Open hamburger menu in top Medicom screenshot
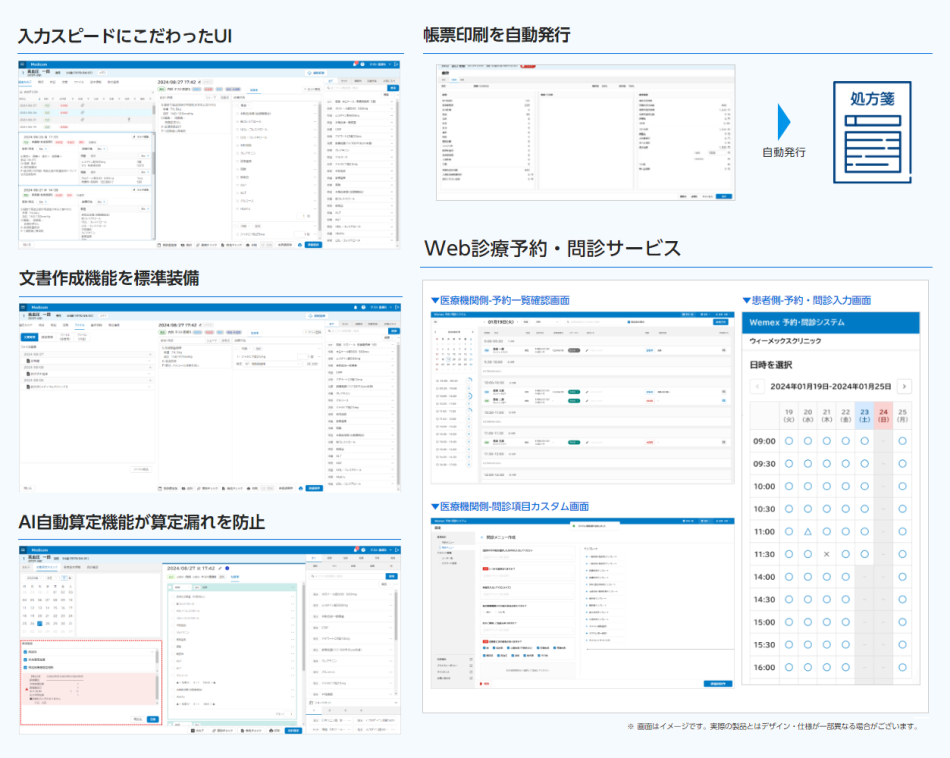Screen dimensions: 950x758 pyautogui.click(x=24, y=63)
